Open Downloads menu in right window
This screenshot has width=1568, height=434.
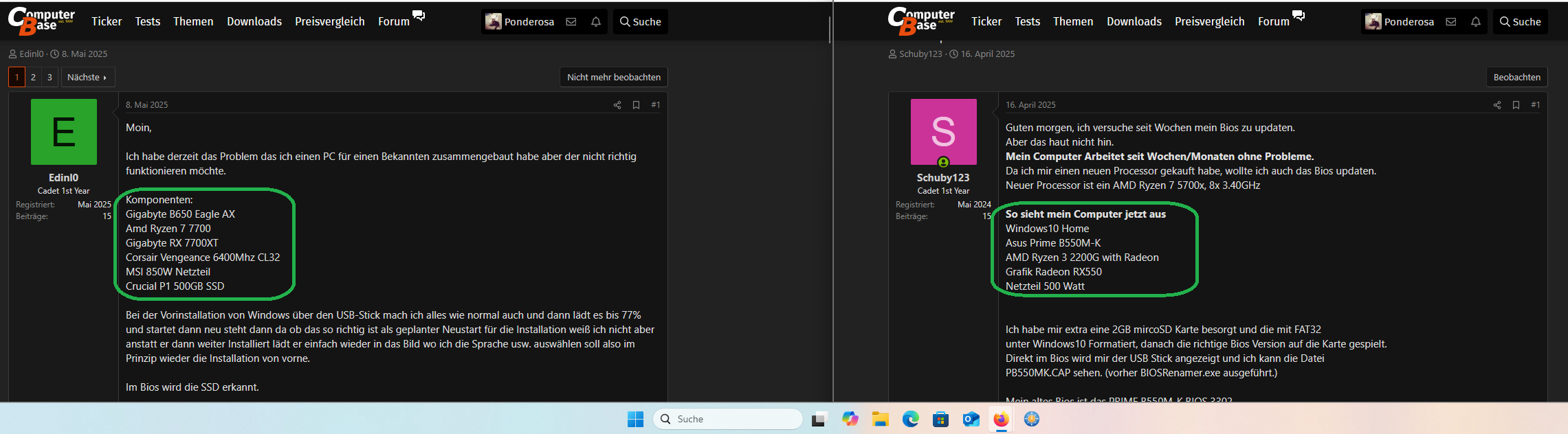click(x=1134, y=22)
